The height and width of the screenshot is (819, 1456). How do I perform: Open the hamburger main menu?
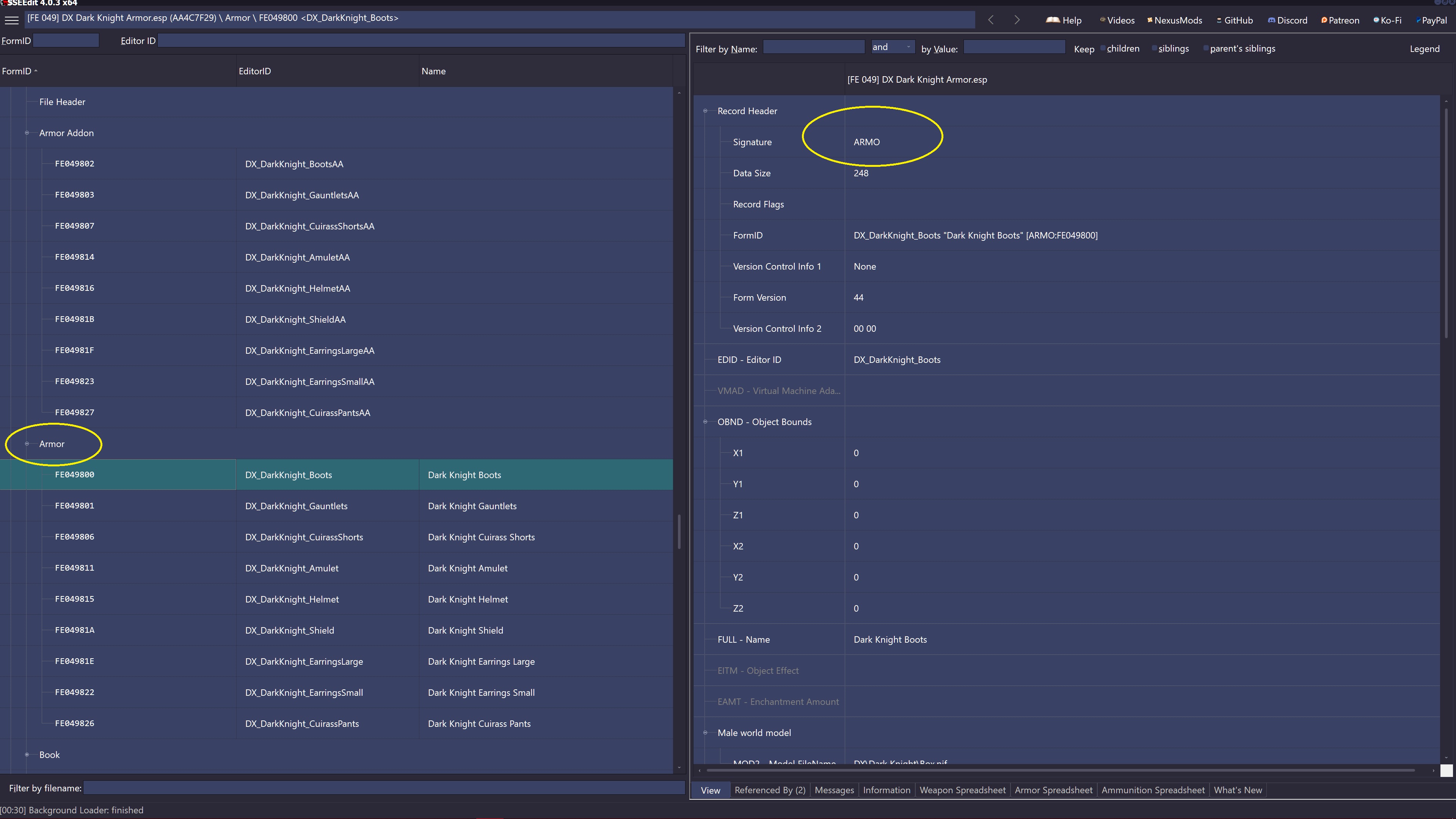click(x=11, y=20)
